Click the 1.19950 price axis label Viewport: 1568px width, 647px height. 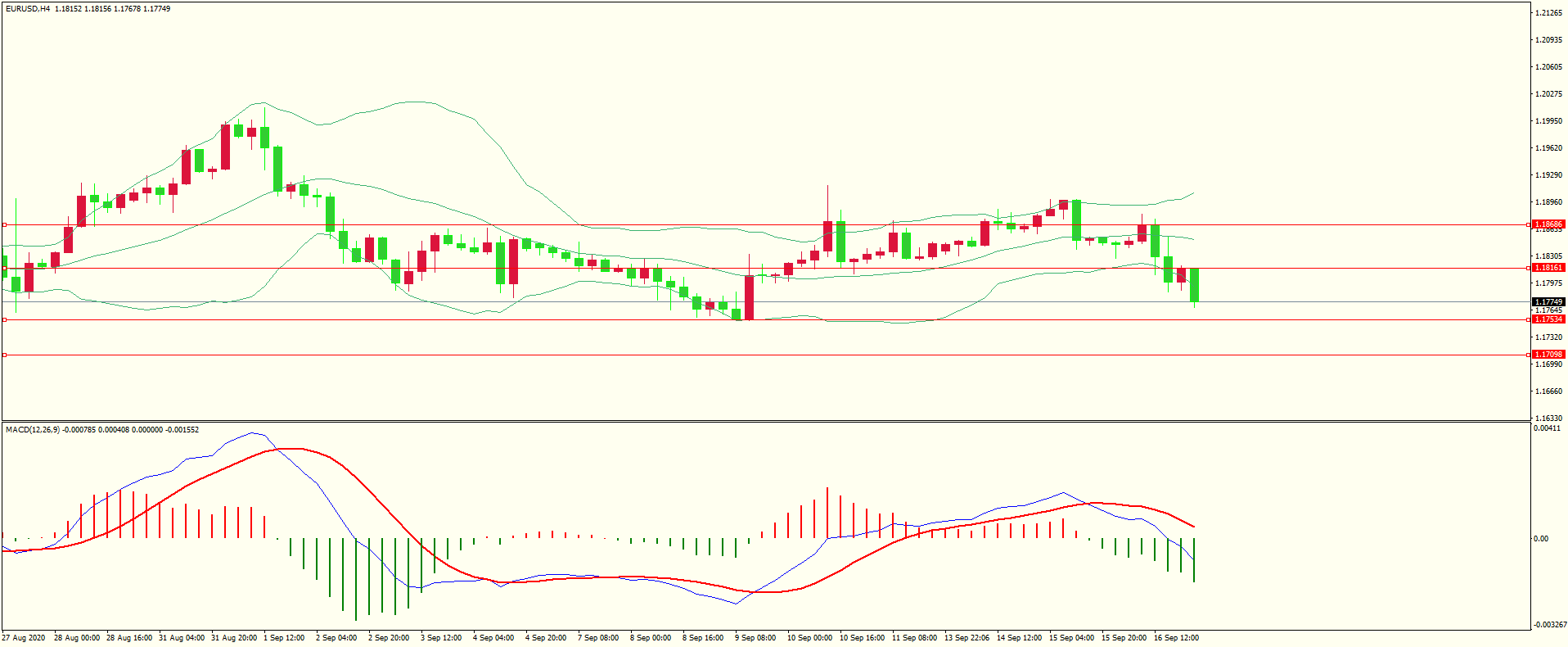click(1548, 121)
